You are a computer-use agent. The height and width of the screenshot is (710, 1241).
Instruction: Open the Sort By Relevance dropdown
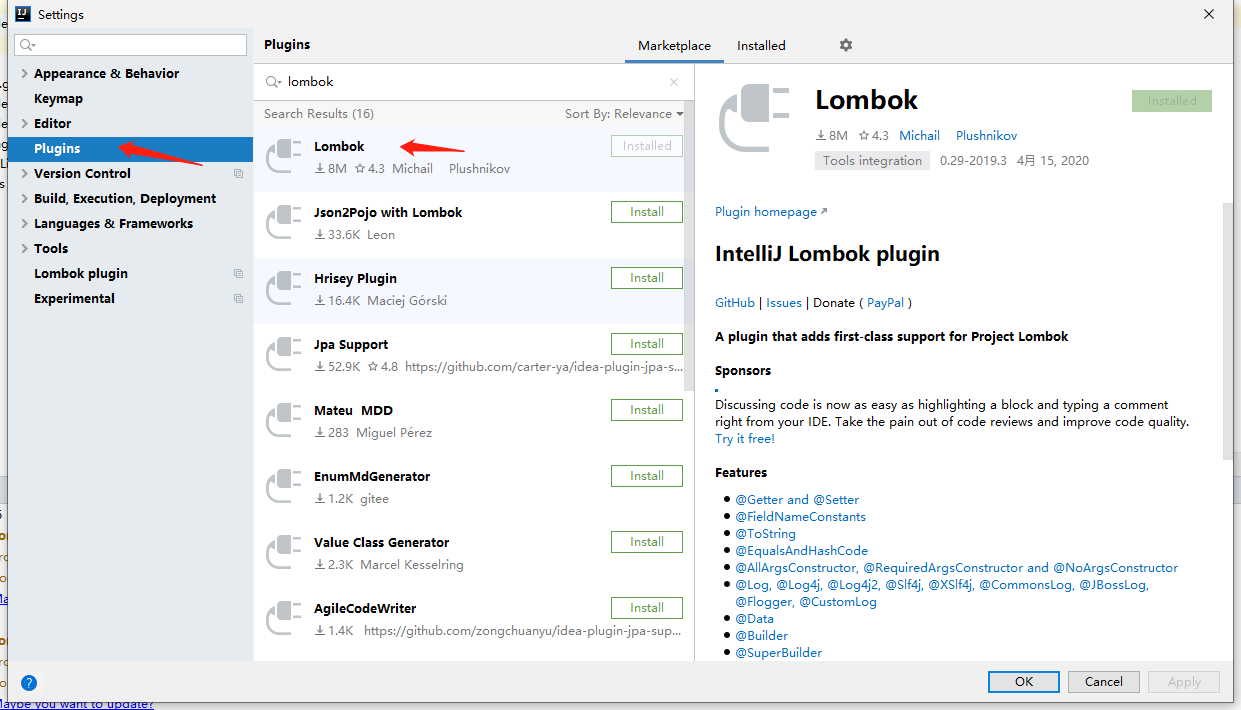click(624, 114)
